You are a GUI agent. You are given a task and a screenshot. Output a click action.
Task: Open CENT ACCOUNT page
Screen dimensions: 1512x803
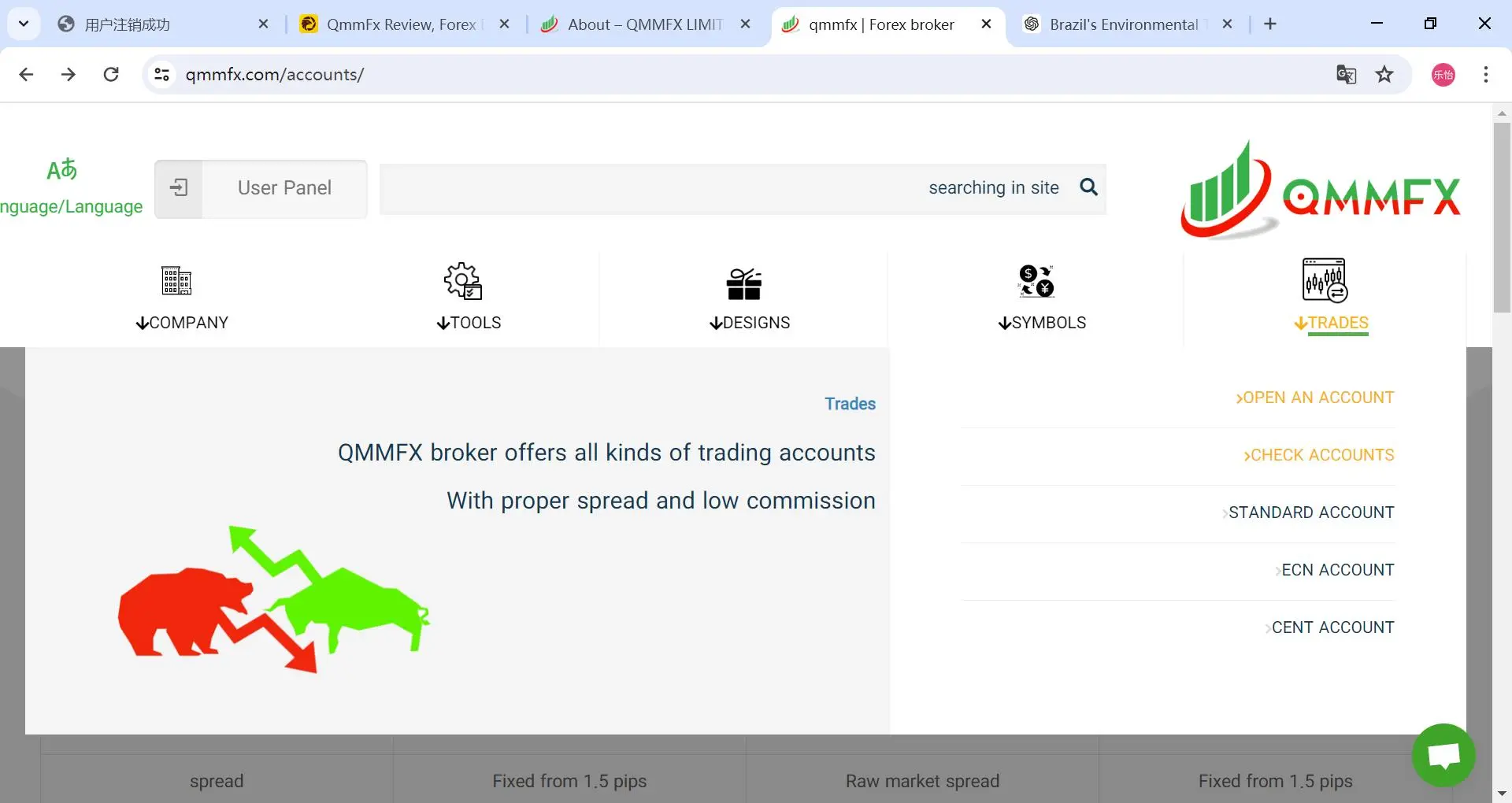[1330, 627]
